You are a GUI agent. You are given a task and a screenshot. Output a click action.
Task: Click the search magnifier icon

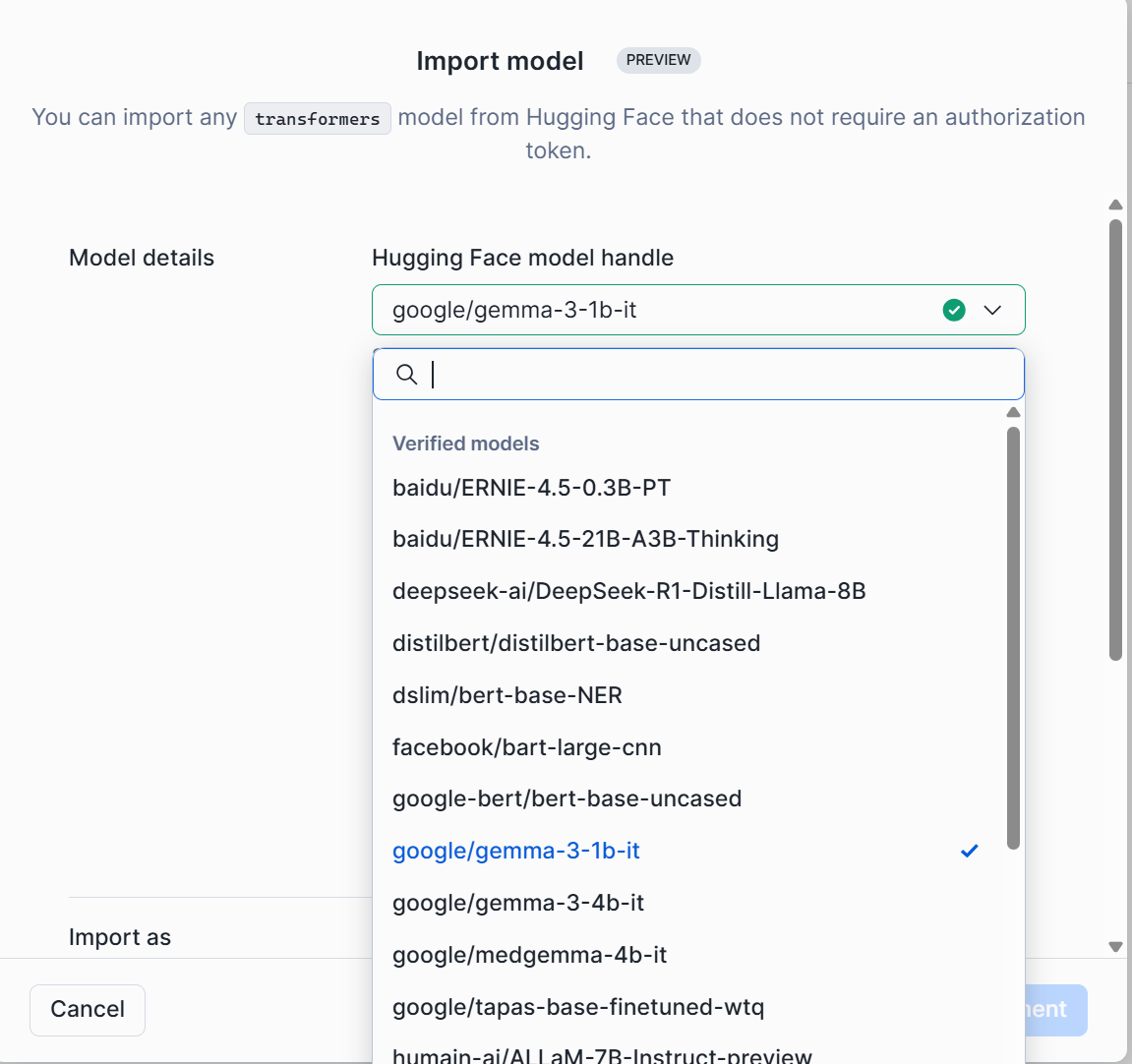click(x=406, y=374)
